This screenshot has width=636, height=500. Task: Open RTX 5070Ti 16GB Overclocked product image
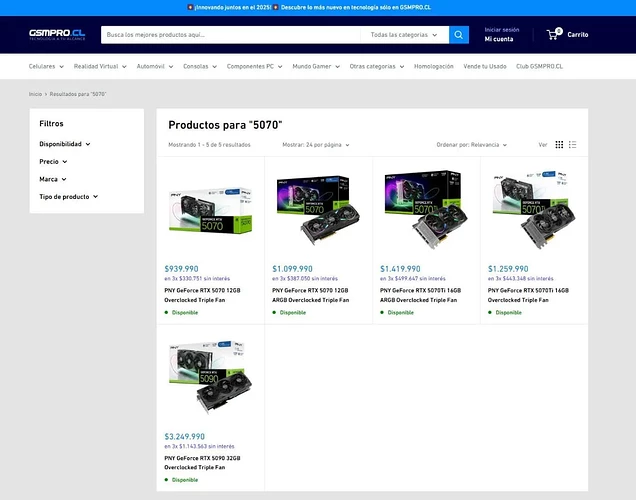[534, 210]
